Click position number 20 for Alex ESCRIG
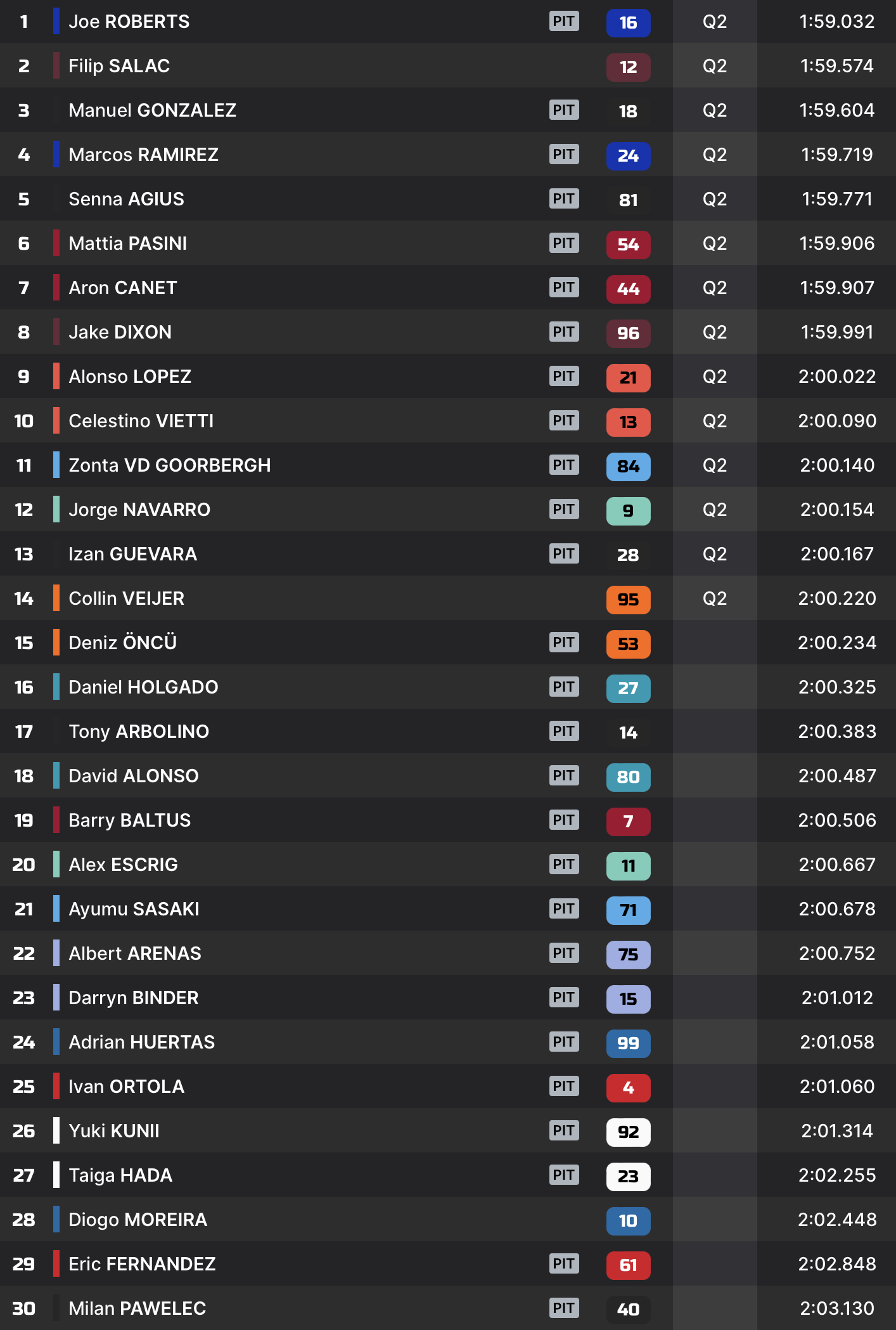Image resolution: width=896 pixels, height=1330 pixels. point(23,865)
